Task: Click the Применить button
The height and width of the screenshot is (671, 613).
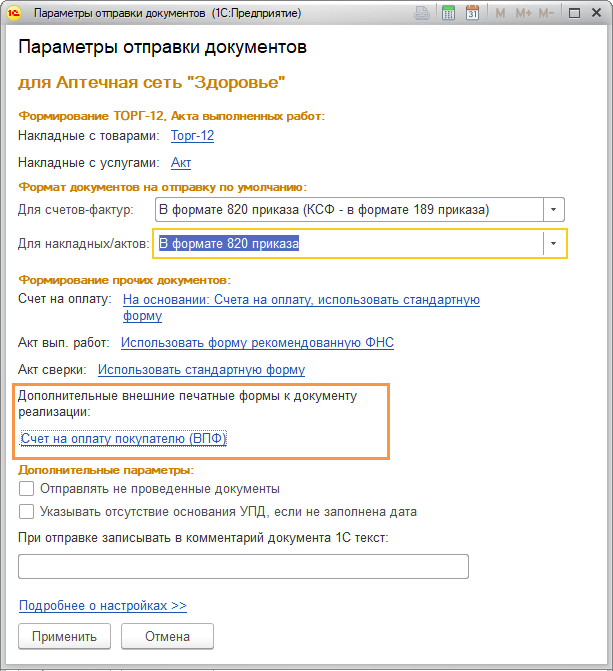Action: [65, 636]
